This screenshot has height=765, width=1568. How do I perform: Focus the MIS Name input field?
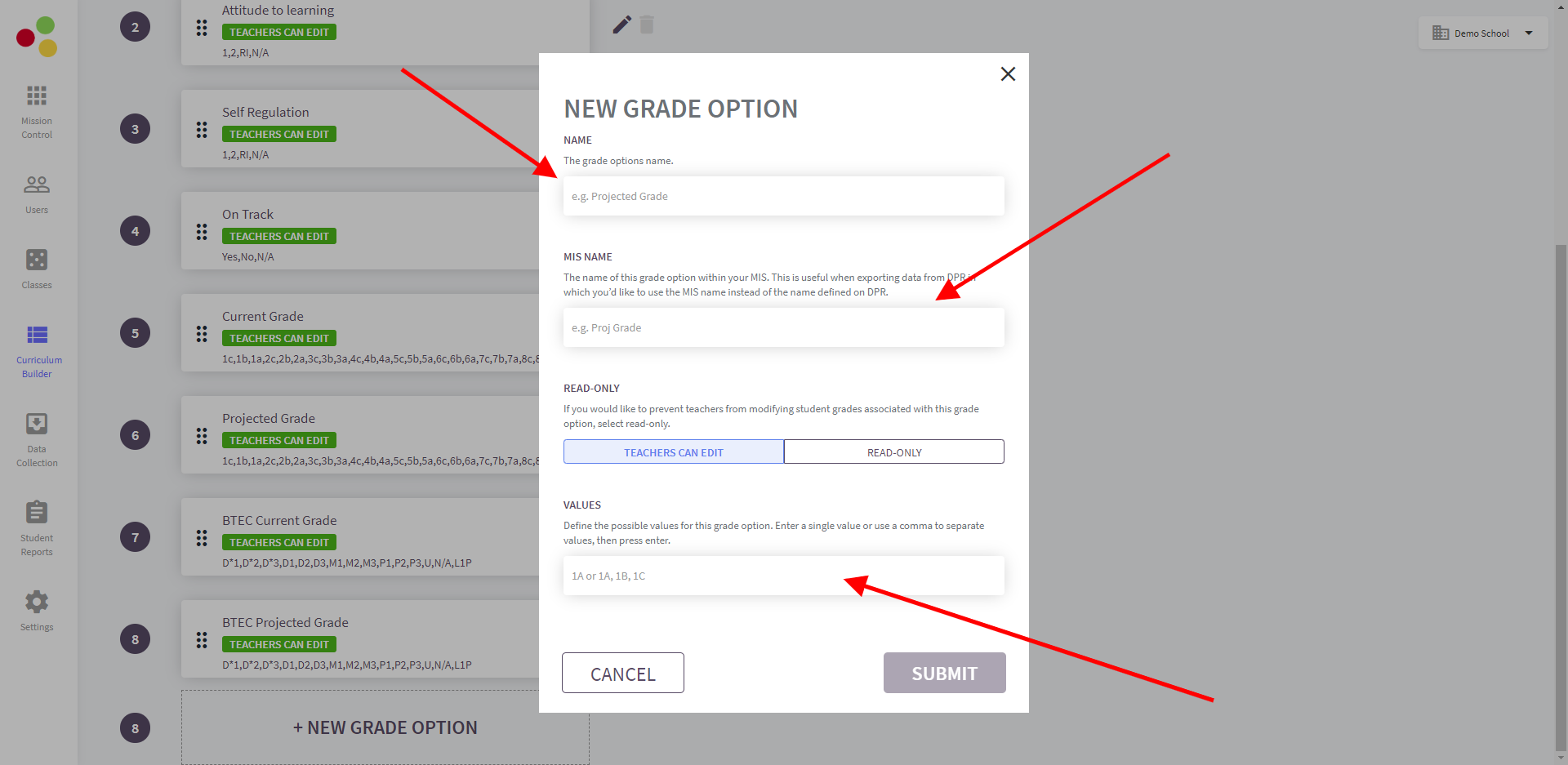click(x=783, y=328)
